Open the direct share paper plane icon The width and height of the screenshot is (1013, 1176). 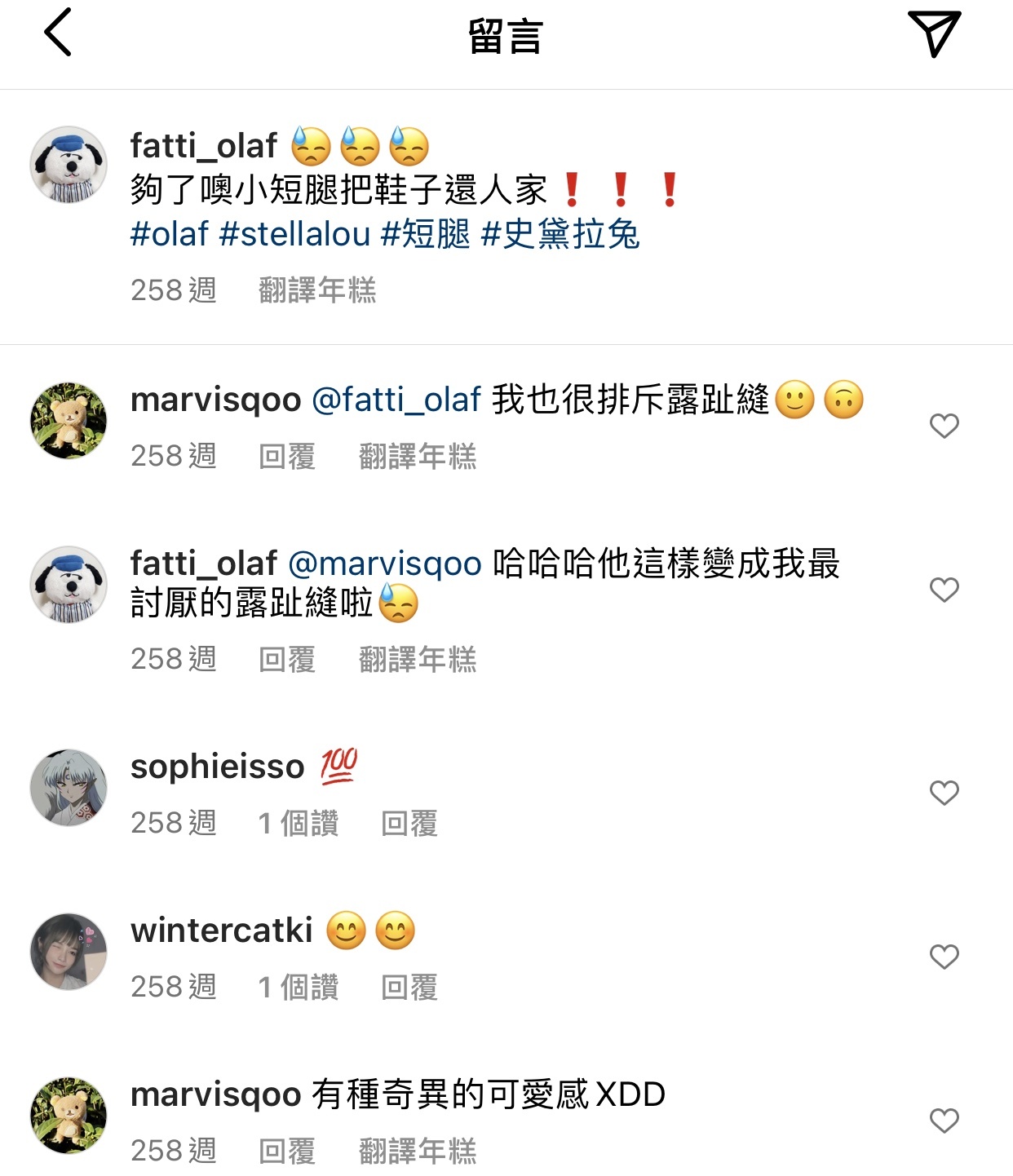[x=935, y=33]
